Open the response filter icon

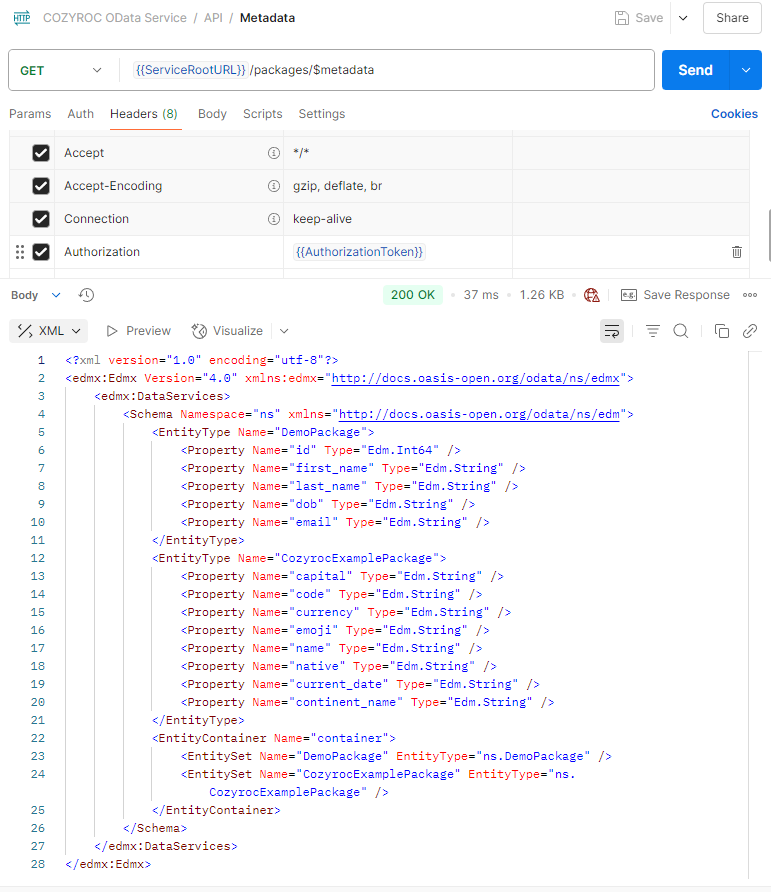coord(653,331)
